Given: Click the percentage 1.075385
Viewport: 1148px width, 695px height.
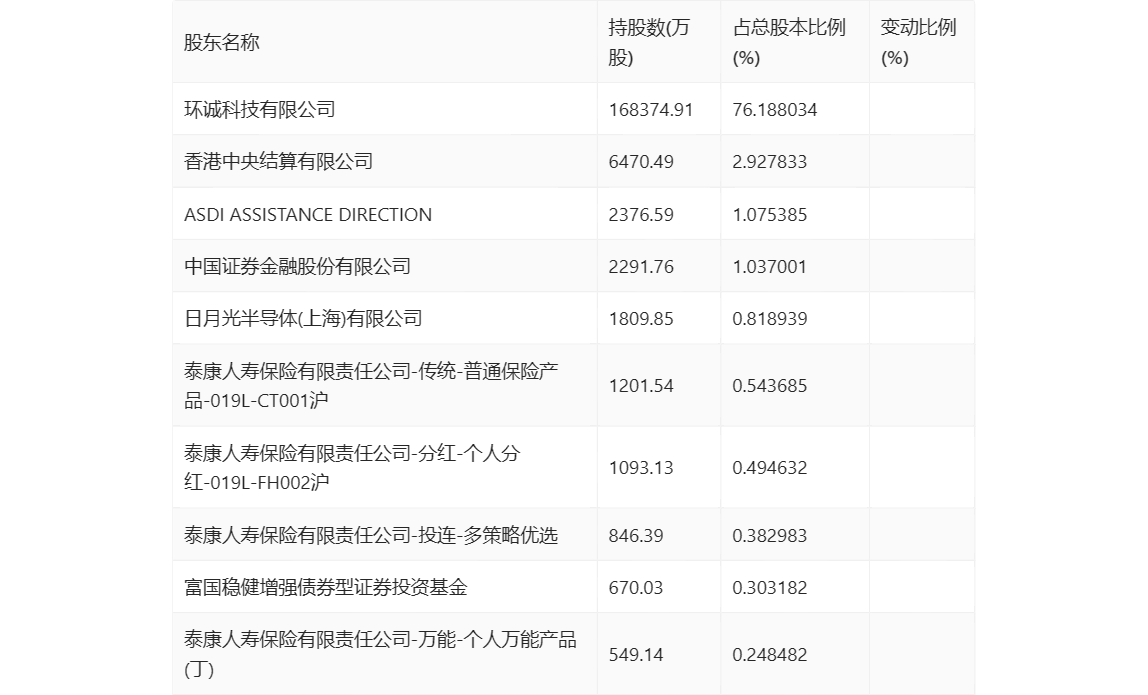Looking at the screenshot, I should [x=769, y=215].
